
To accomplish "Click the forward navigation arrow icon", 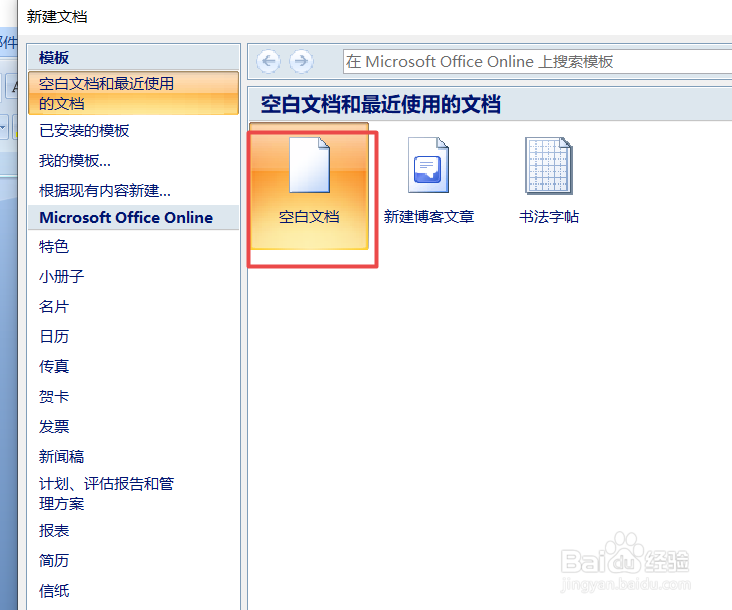I will tap(301, 61).
